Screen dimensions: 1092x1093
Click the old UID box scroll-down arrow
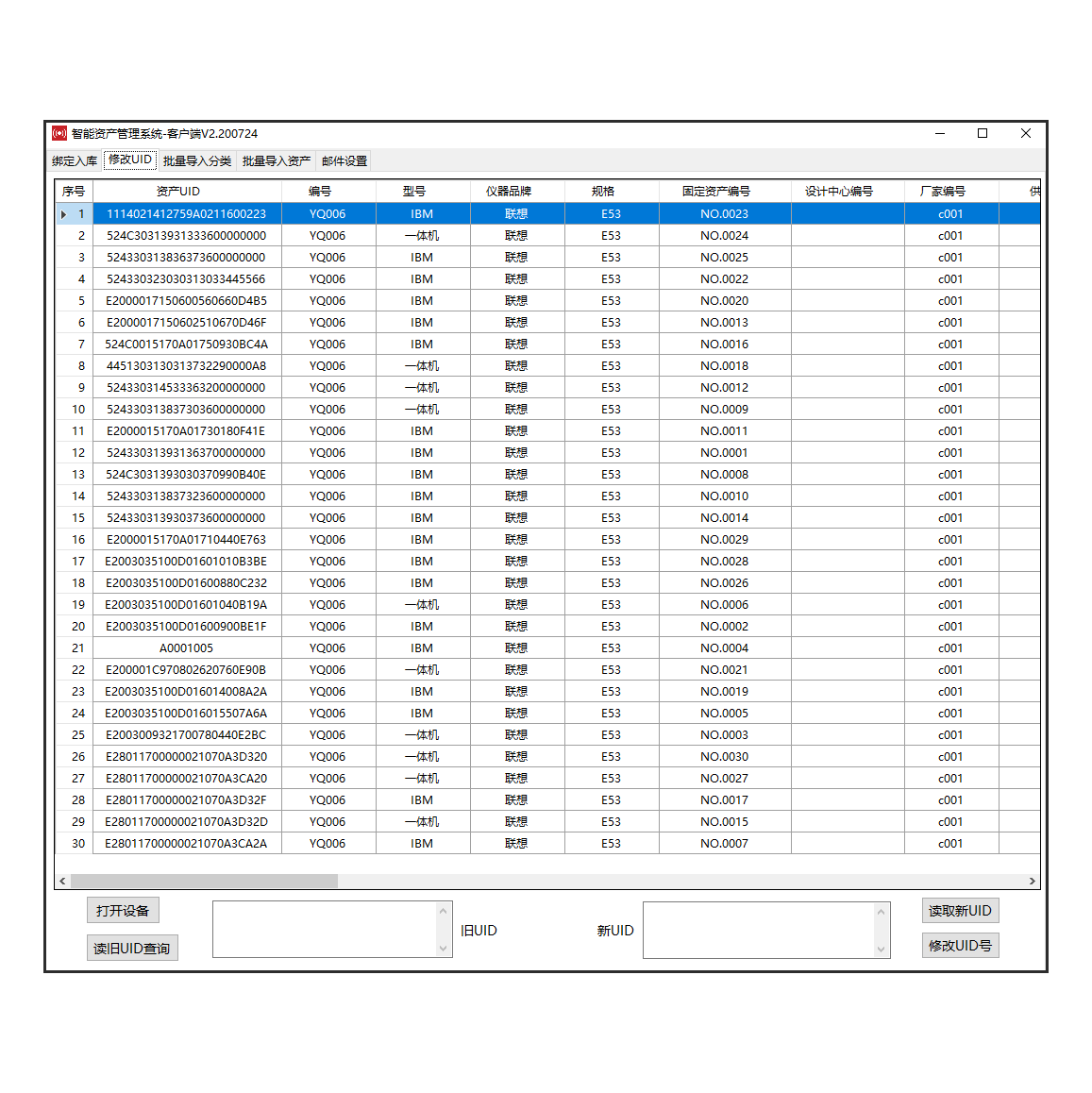[443, 948]
